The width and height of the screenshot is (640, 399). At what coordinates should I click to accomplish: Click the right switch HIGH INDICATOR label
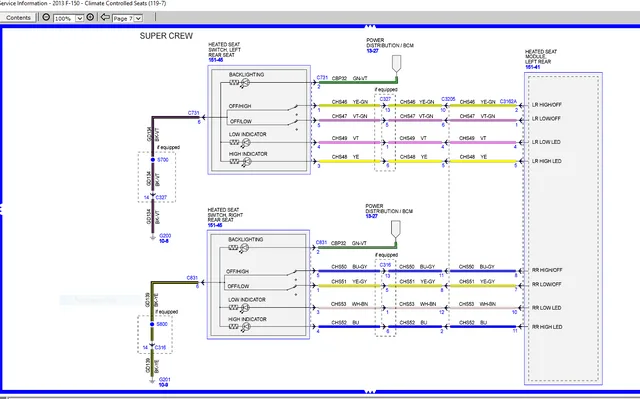(247, 319)
